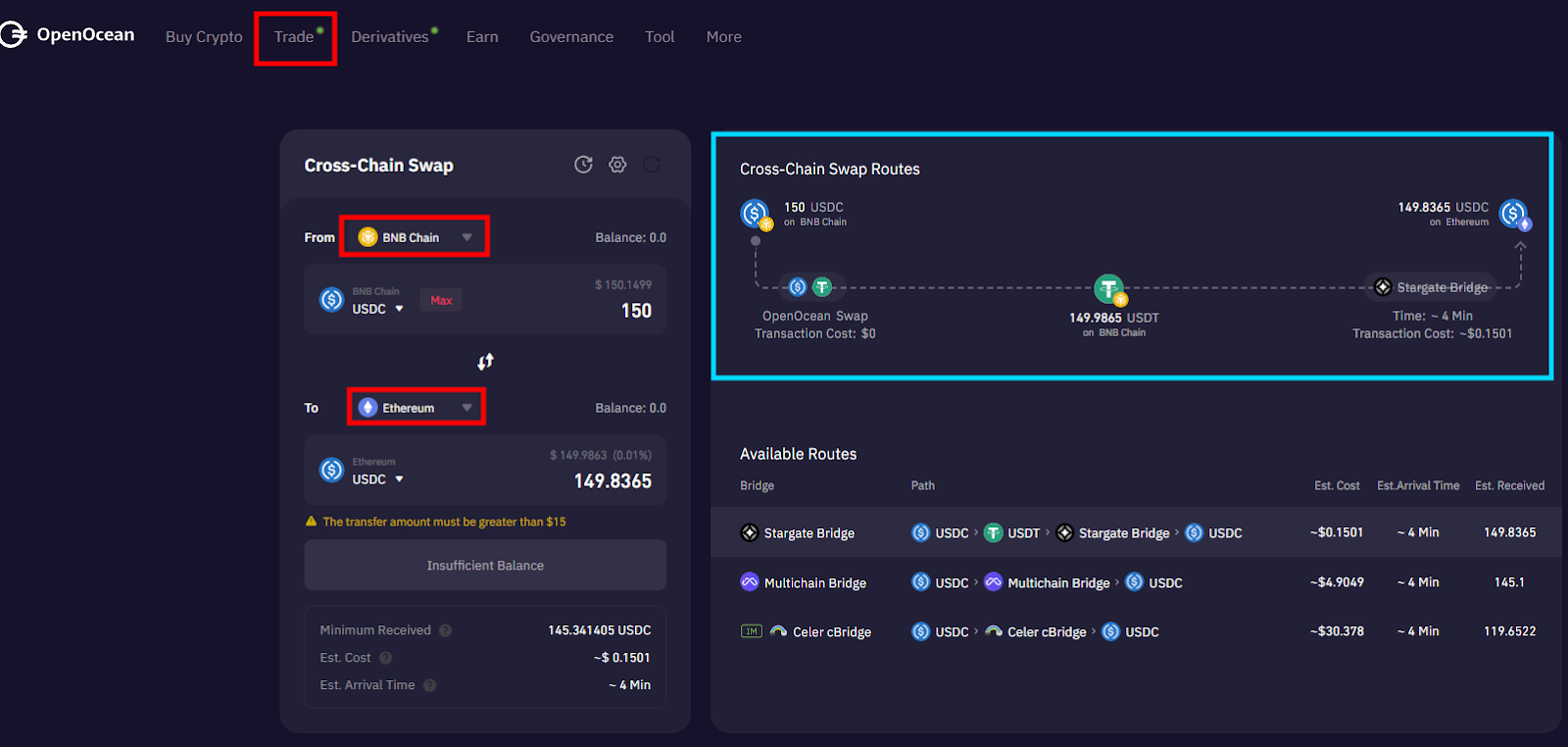The image size is (1568, 747).
Task: Open the Ethereum USDC token selector
Action: (x=378, y=479)
